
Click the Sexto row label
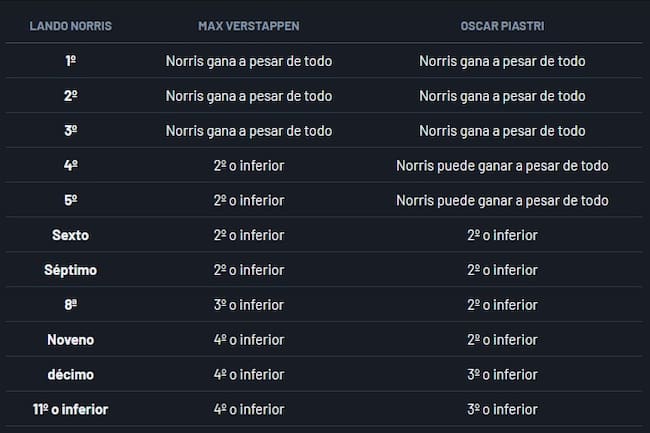tap(71, 235)
